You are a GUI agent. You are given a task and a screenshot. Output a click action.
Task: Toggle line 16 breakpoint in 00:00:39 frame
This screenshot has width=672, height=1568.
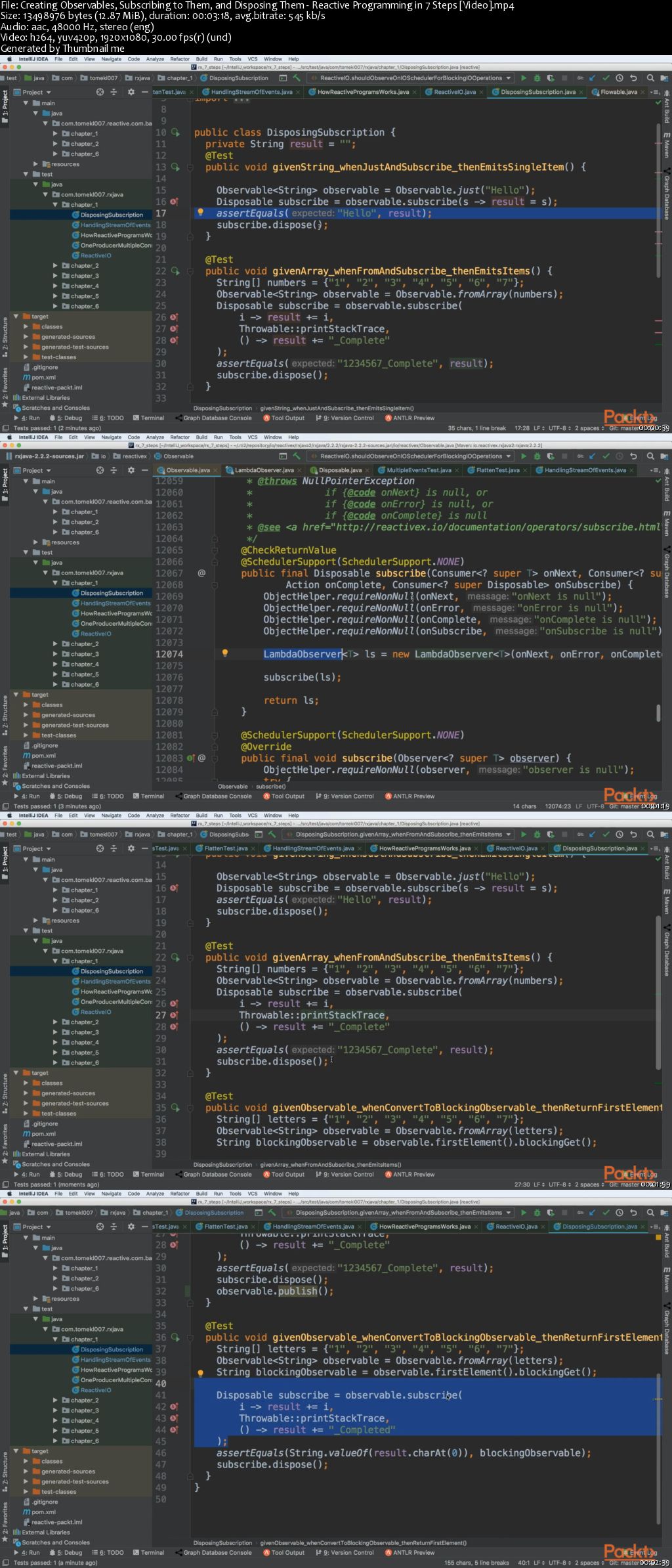coord(174,202)
